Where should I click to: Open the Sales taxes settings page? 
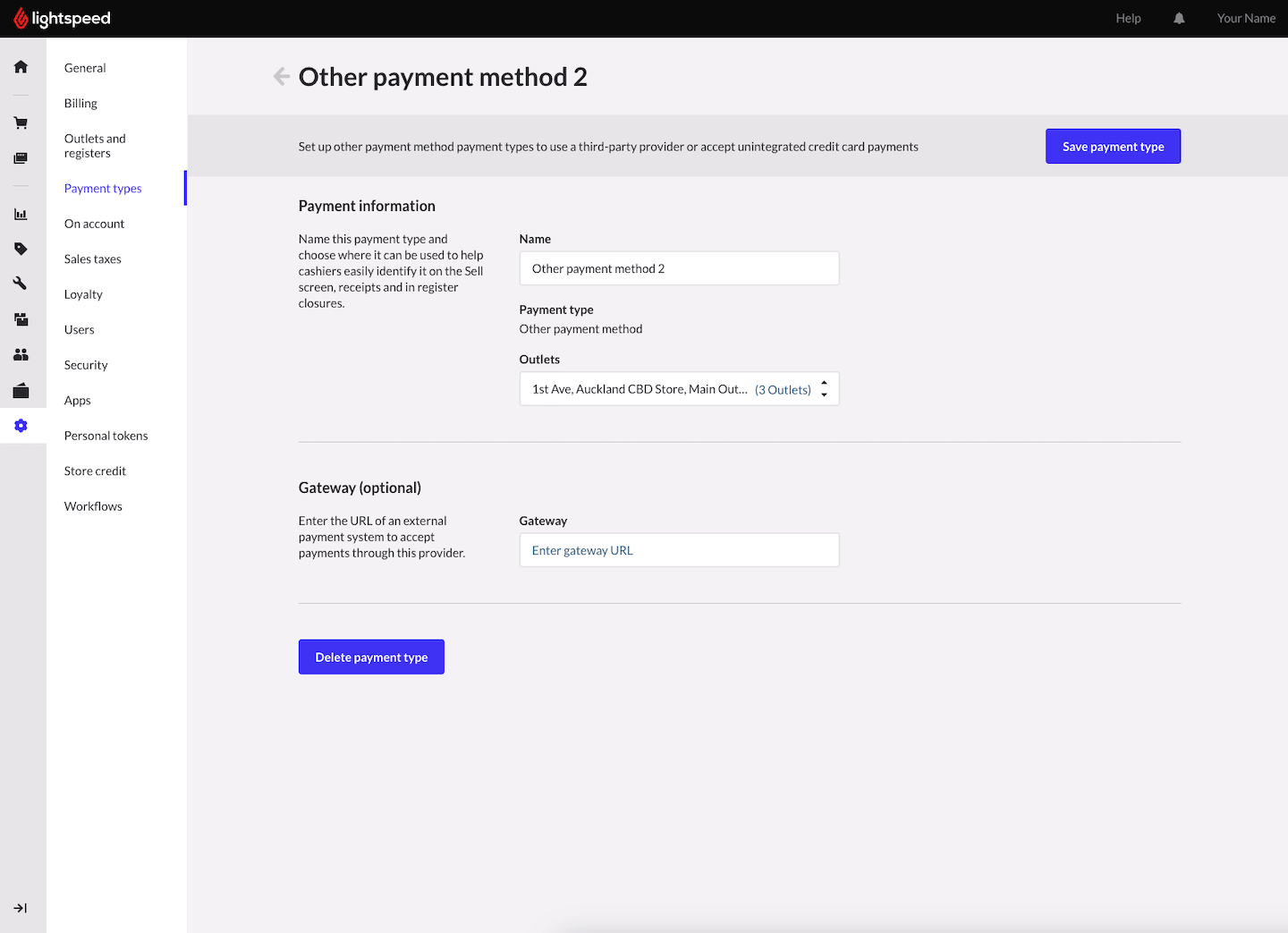[x=92, y=259]
